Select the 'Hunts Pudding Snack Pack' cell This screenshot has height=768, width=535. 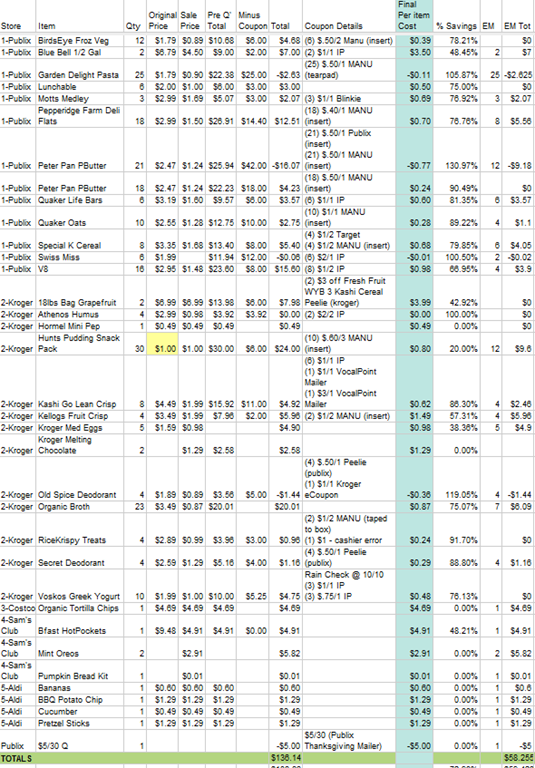pos(80,344)
